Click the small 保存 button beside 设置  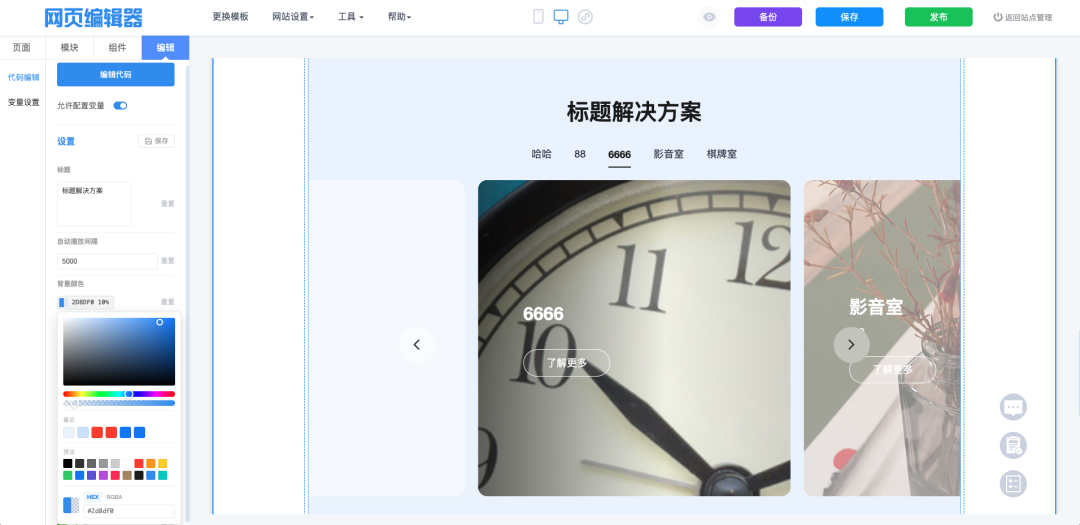click(156, 141)
